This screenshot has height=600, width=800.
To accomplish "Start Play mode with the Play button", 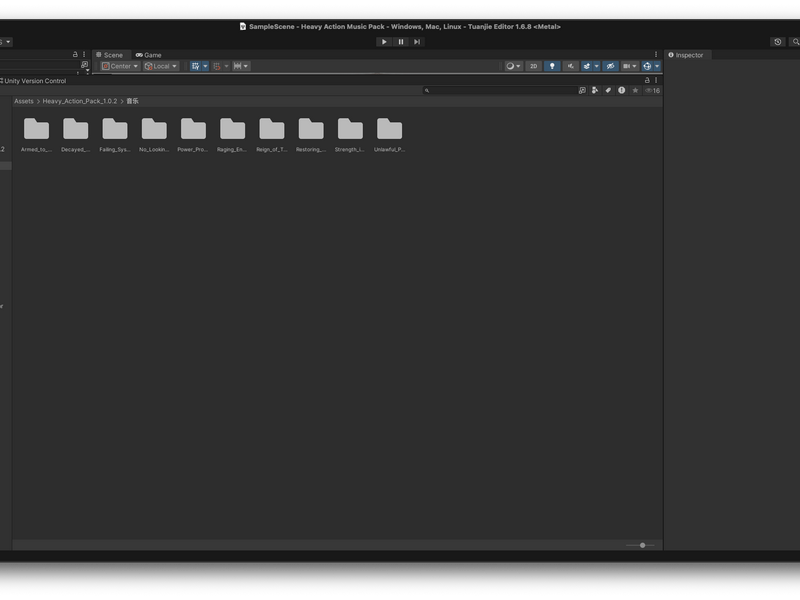I will pyautogui.click(x=384, y=42).
